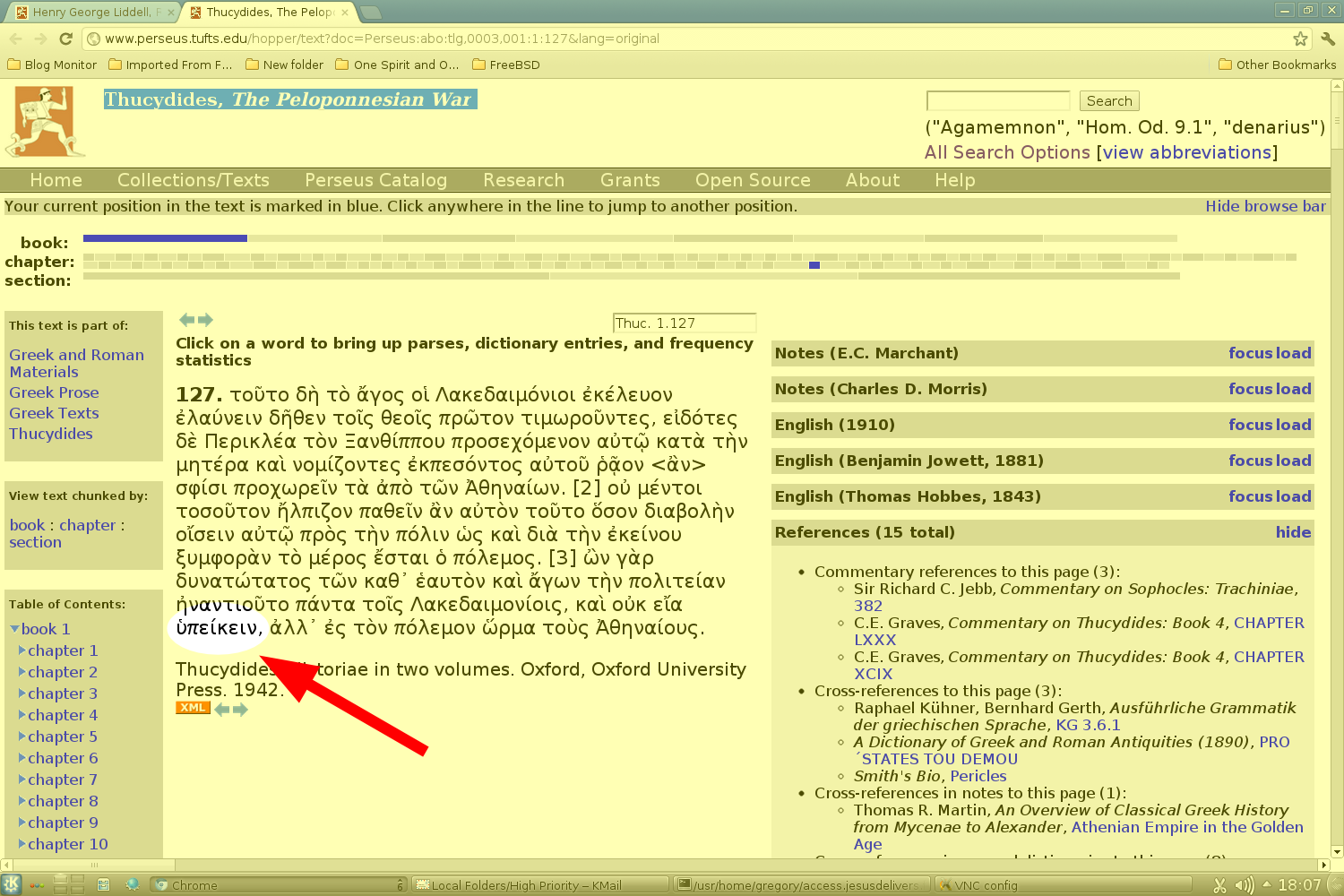Open the volume control in the system tray
1344x896 pixels.
point(1245,885)
